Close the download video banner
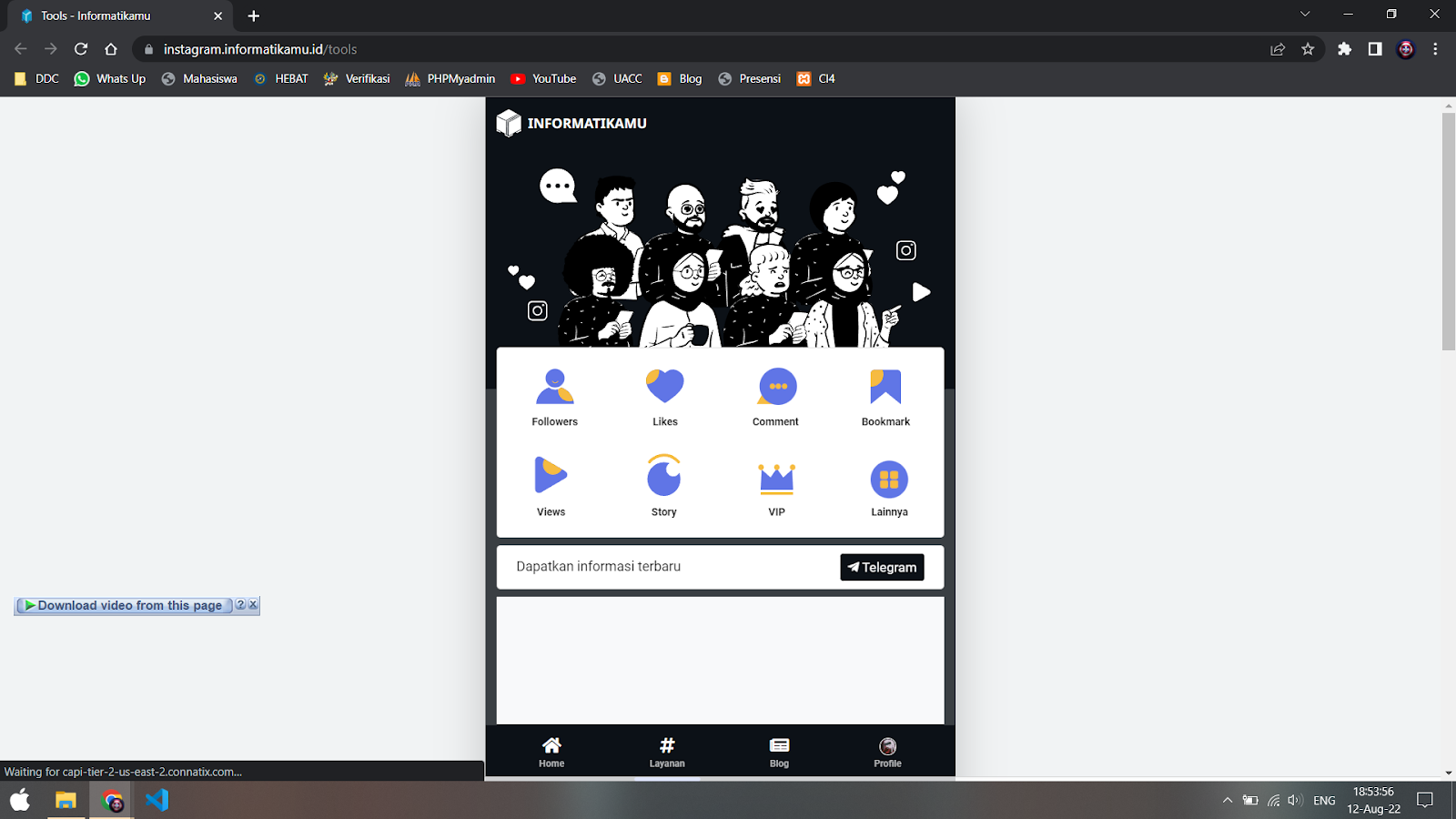This screenshot has width=1456, height=819. (253, 604)
